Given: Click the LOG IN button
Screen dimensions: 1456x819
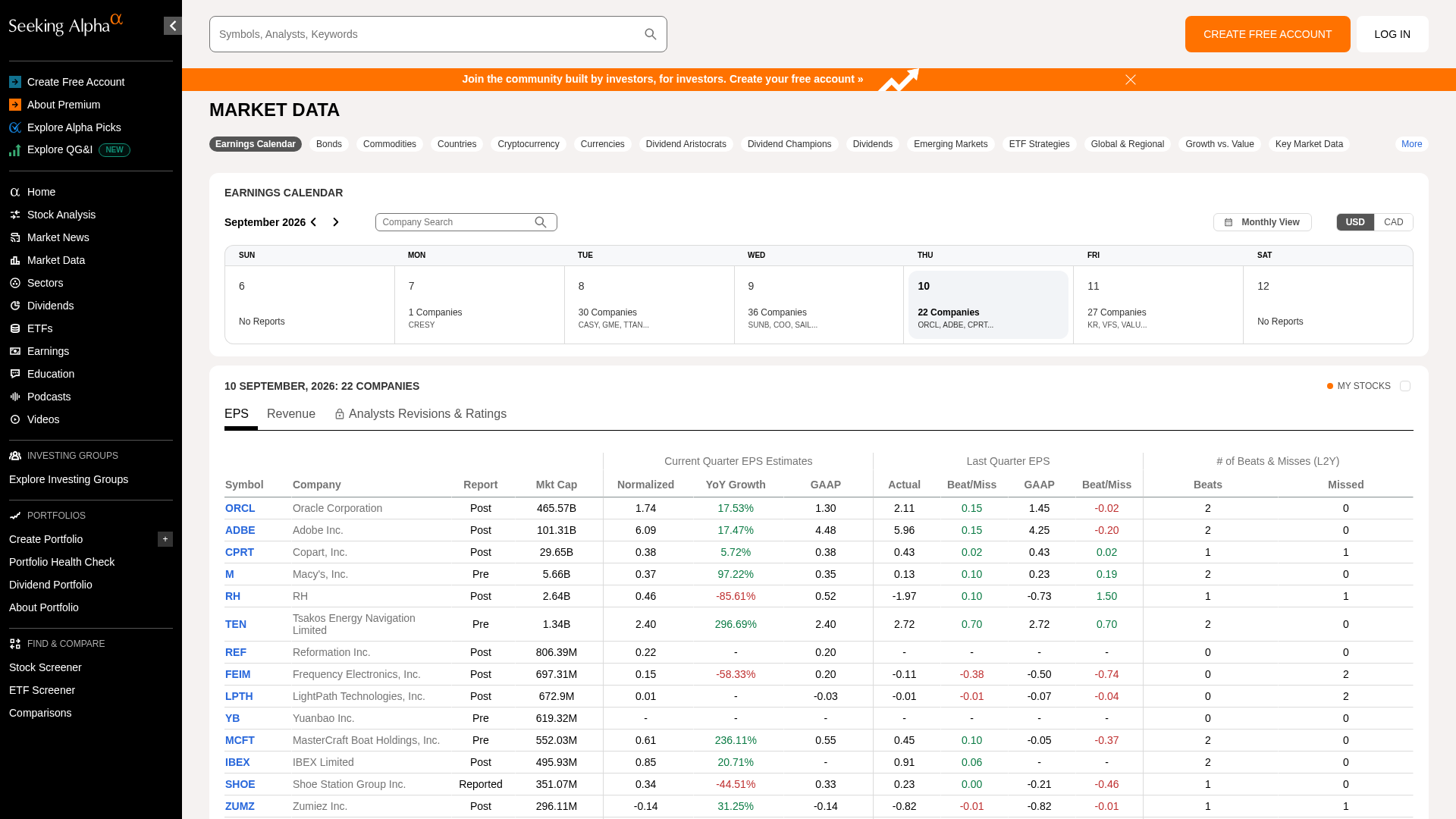Looking at the screenshot, I should 1392,34.
